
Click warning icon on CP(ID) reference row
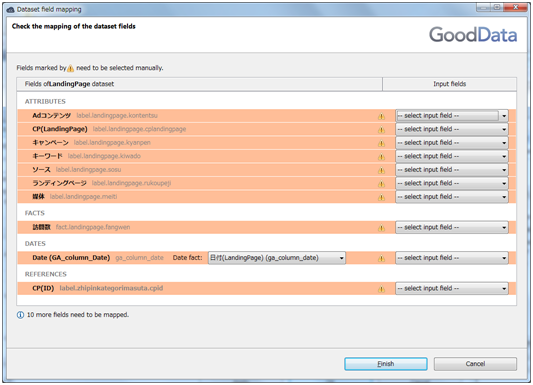click(381, 289)
